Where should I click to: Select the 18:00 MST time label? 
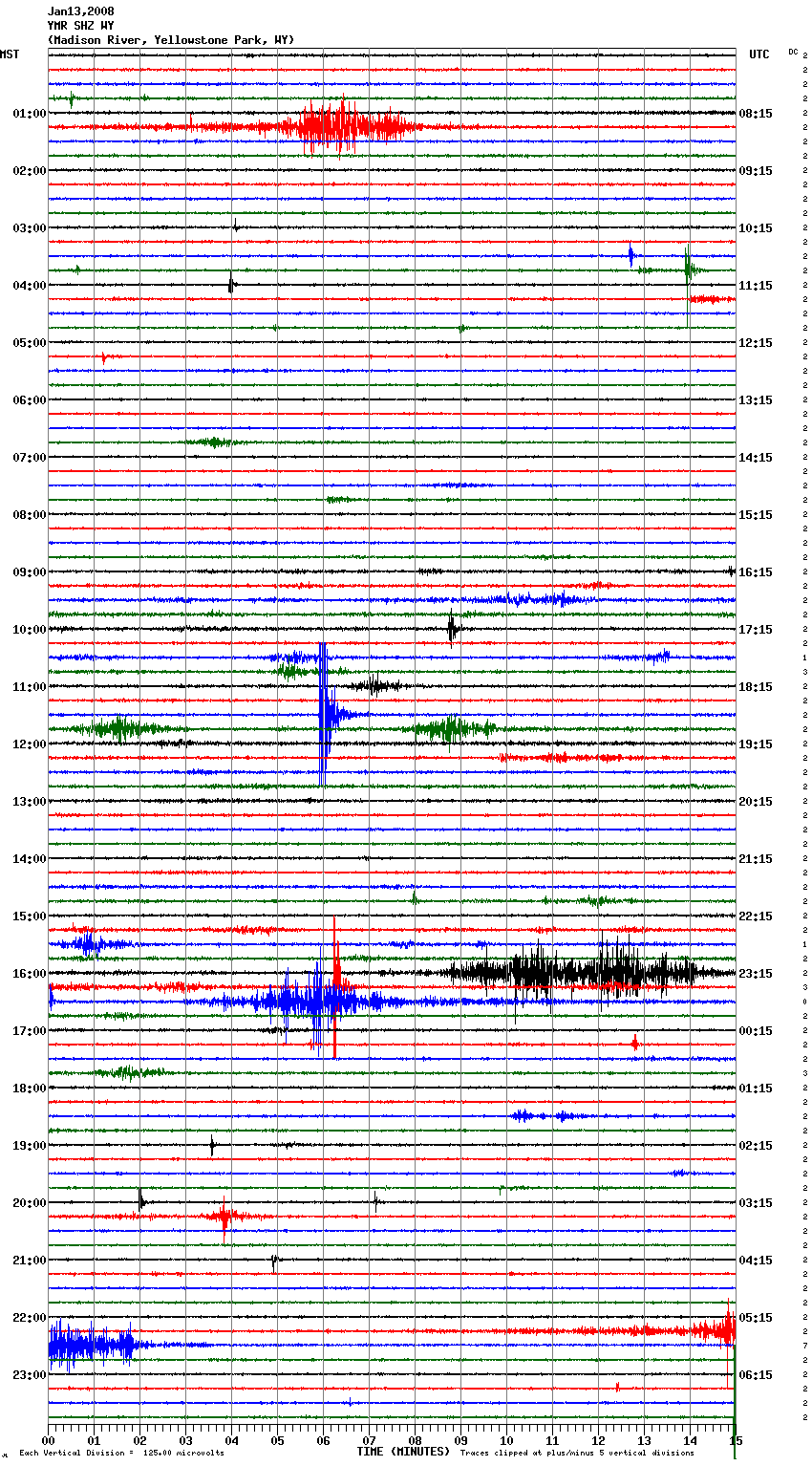coord(29,1089)
